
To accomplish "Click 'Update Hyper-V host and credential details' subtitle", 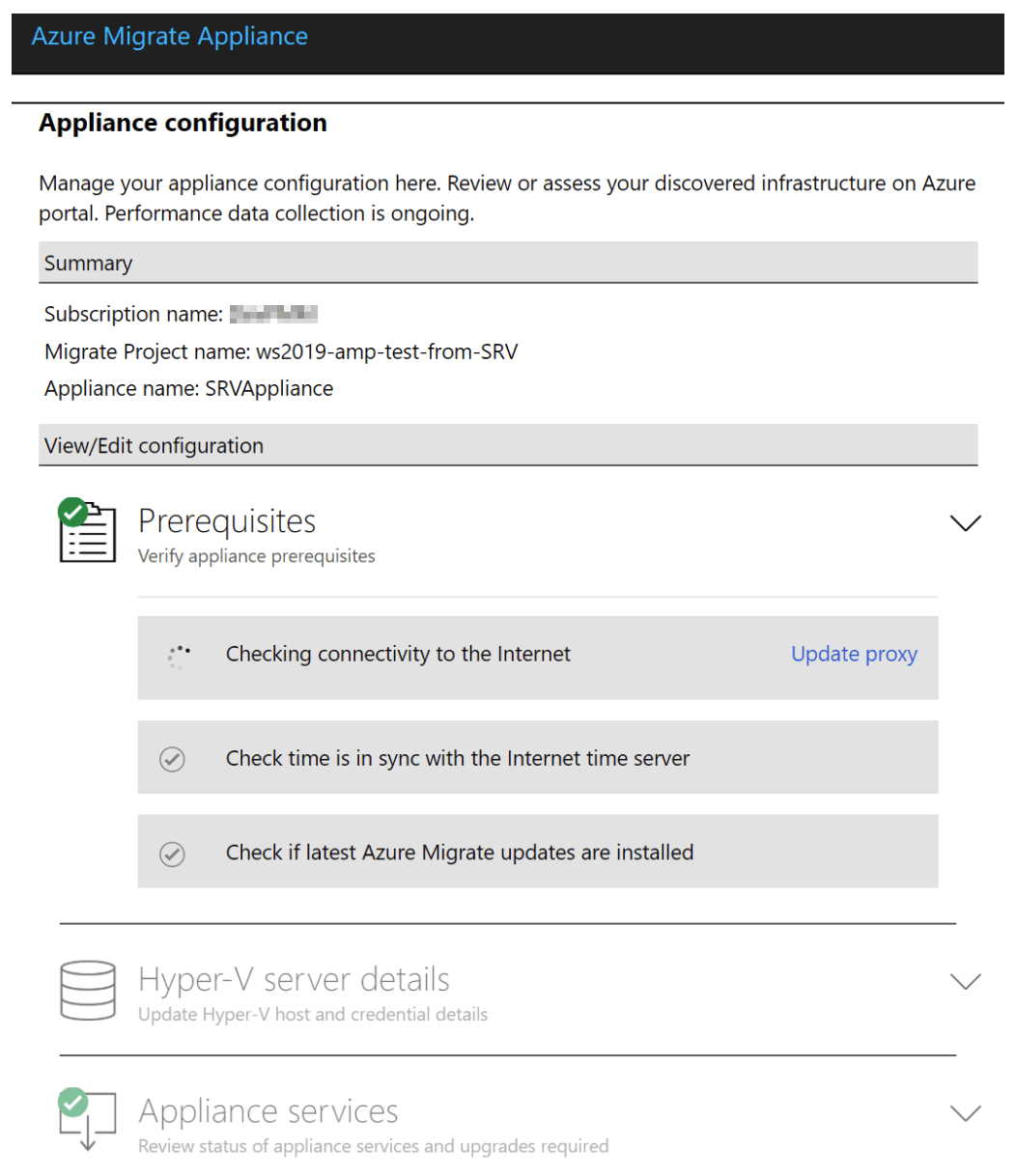I will pos(313,1015).
